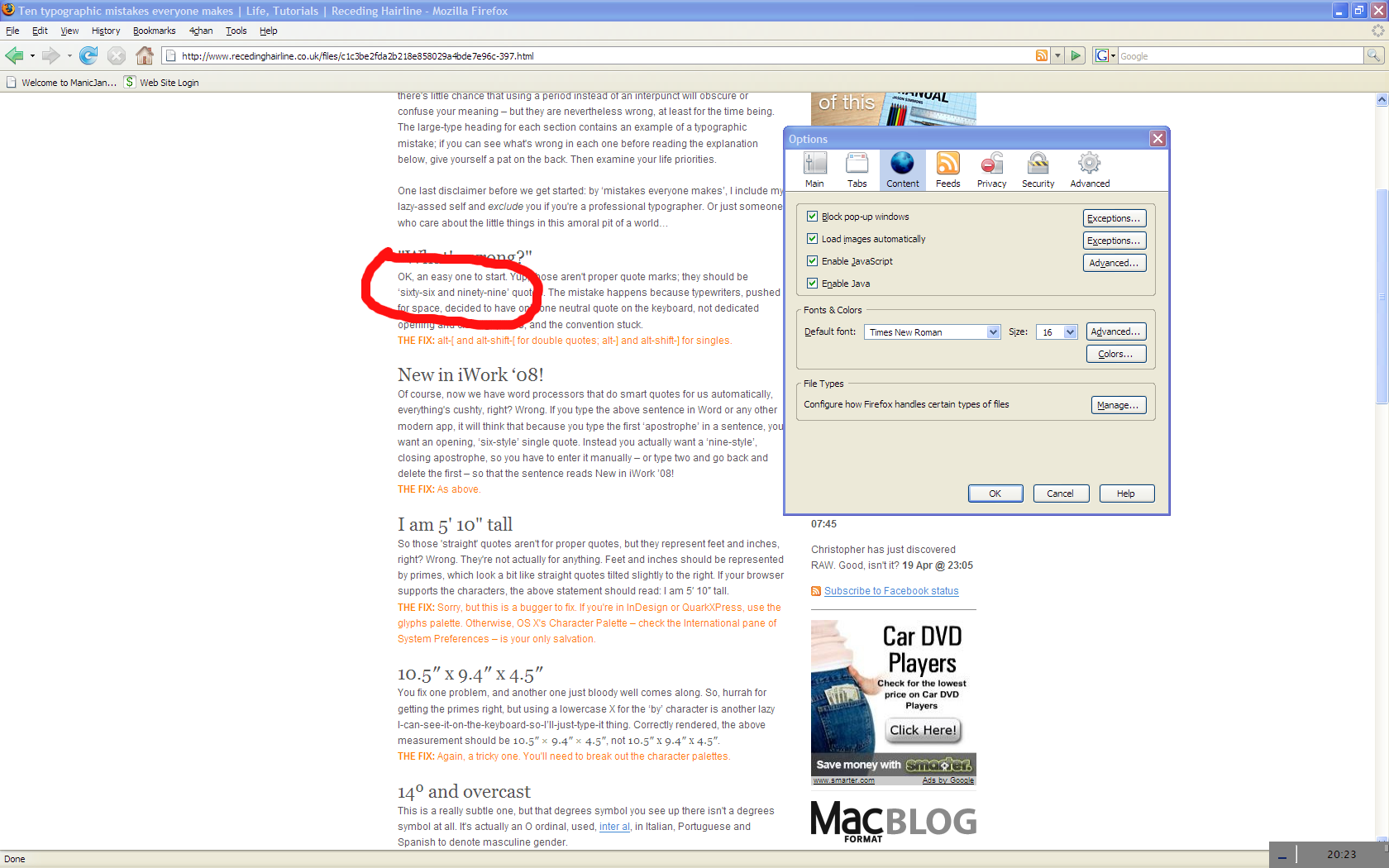Open the Tools menu
1389x868 pixels.
[x=236, y=31]
